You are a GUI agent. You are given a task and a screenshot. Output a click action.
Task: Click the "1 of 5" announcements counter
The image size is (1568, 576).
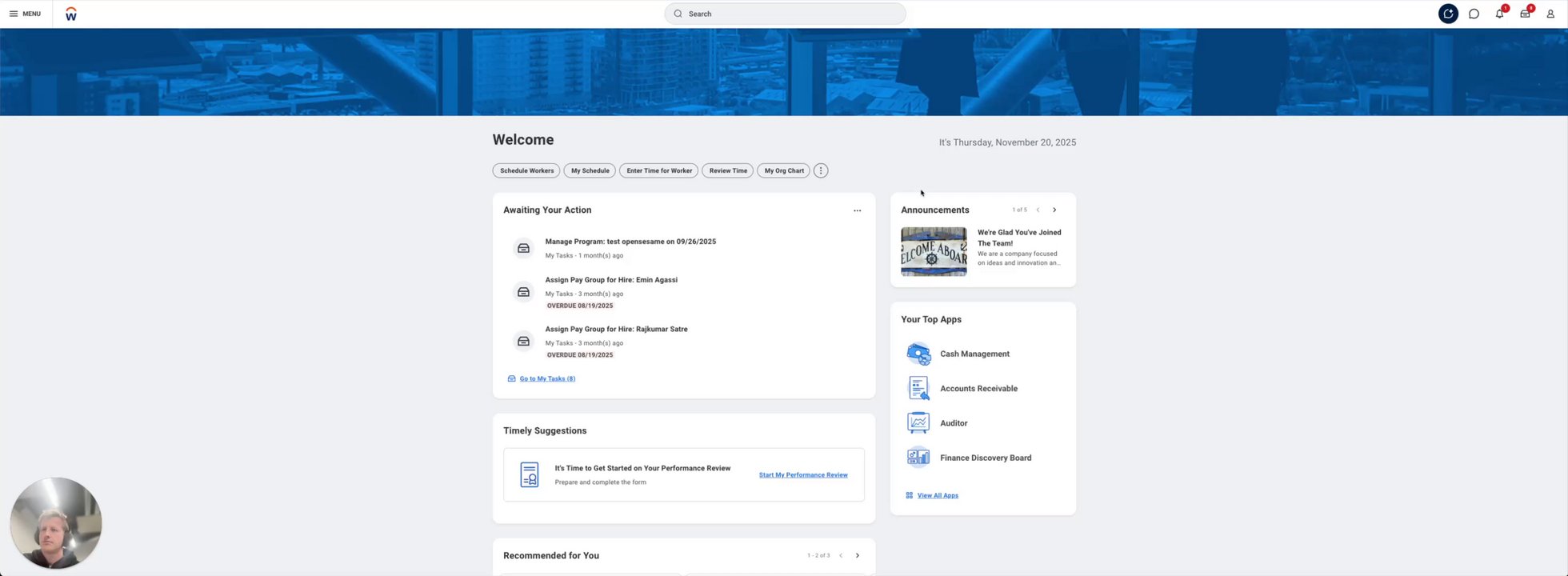1019,210
